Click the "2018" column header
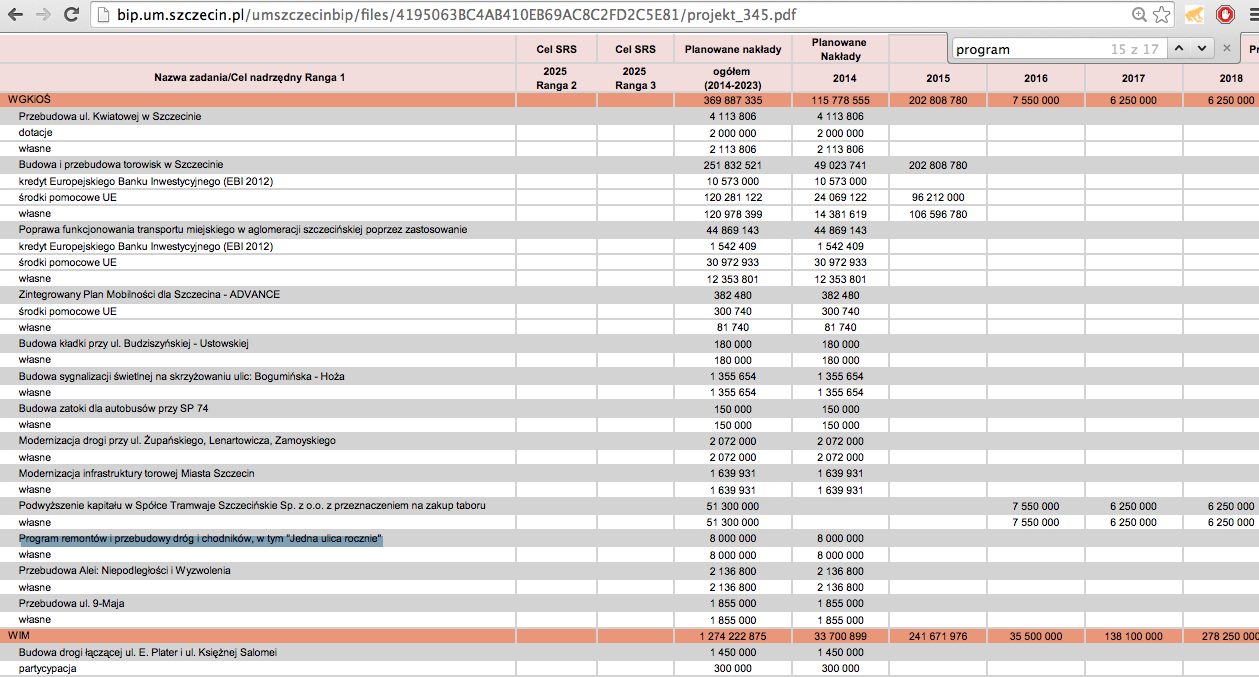The image size is (1259, 677). click(x=1231, y=78)
